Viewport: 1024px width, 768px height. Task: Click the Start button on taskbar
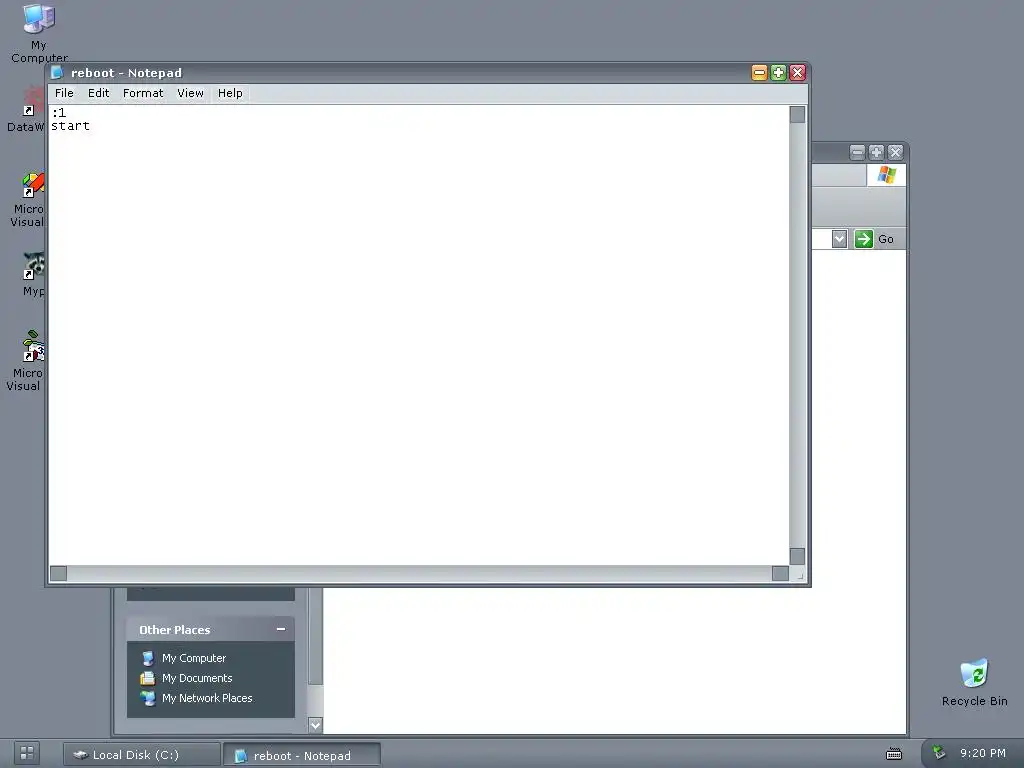click(27, 753)
